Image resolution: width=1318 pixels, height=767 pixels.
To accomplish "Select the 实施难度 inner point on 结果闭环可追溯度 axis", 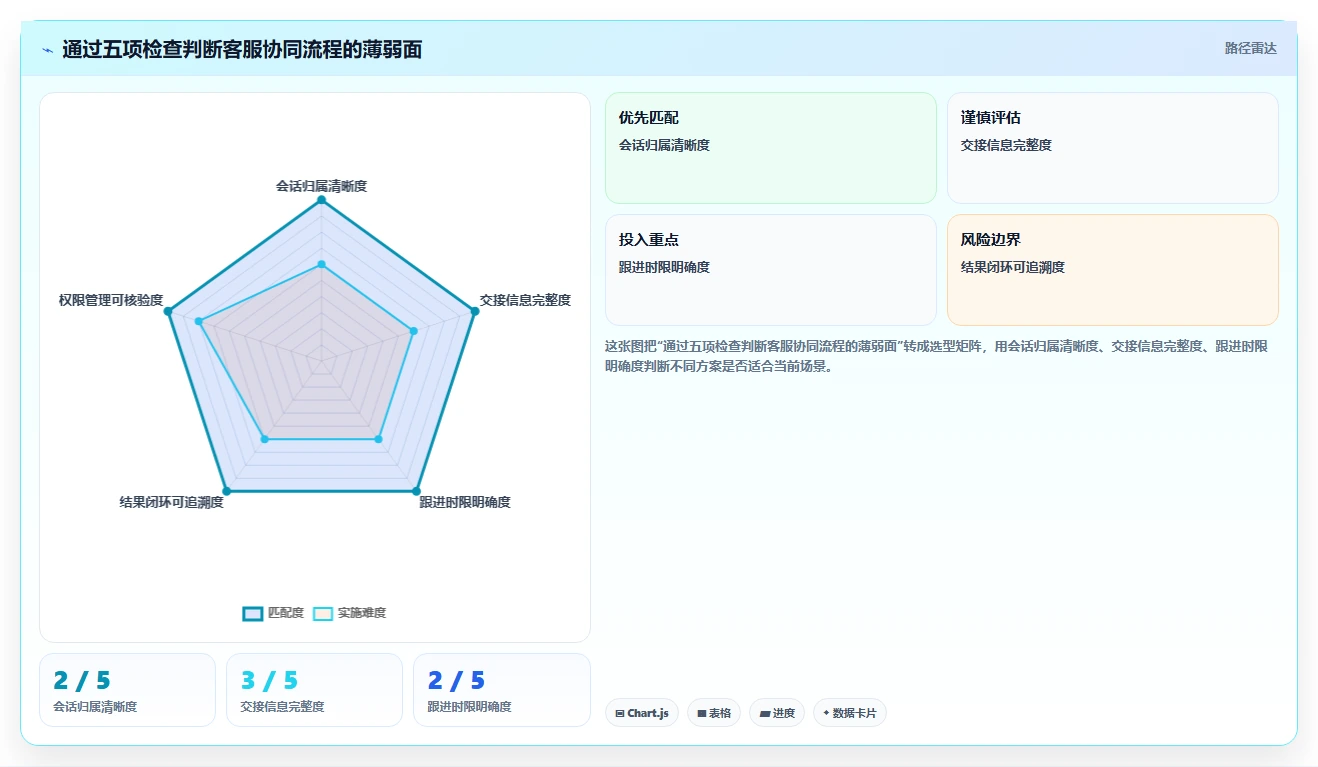I will 264,439.
